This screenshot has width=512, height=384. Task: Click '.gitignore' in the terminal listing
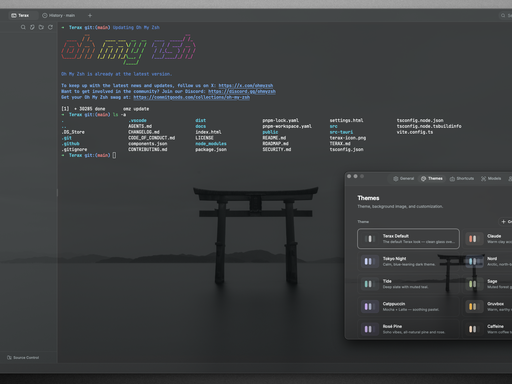tap(74, 150)
